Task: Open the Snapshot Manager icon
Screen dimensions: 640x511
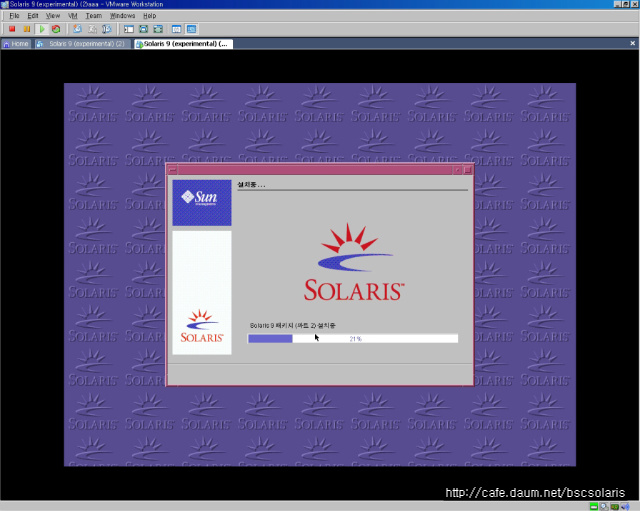Action: (x=107, y=29)
